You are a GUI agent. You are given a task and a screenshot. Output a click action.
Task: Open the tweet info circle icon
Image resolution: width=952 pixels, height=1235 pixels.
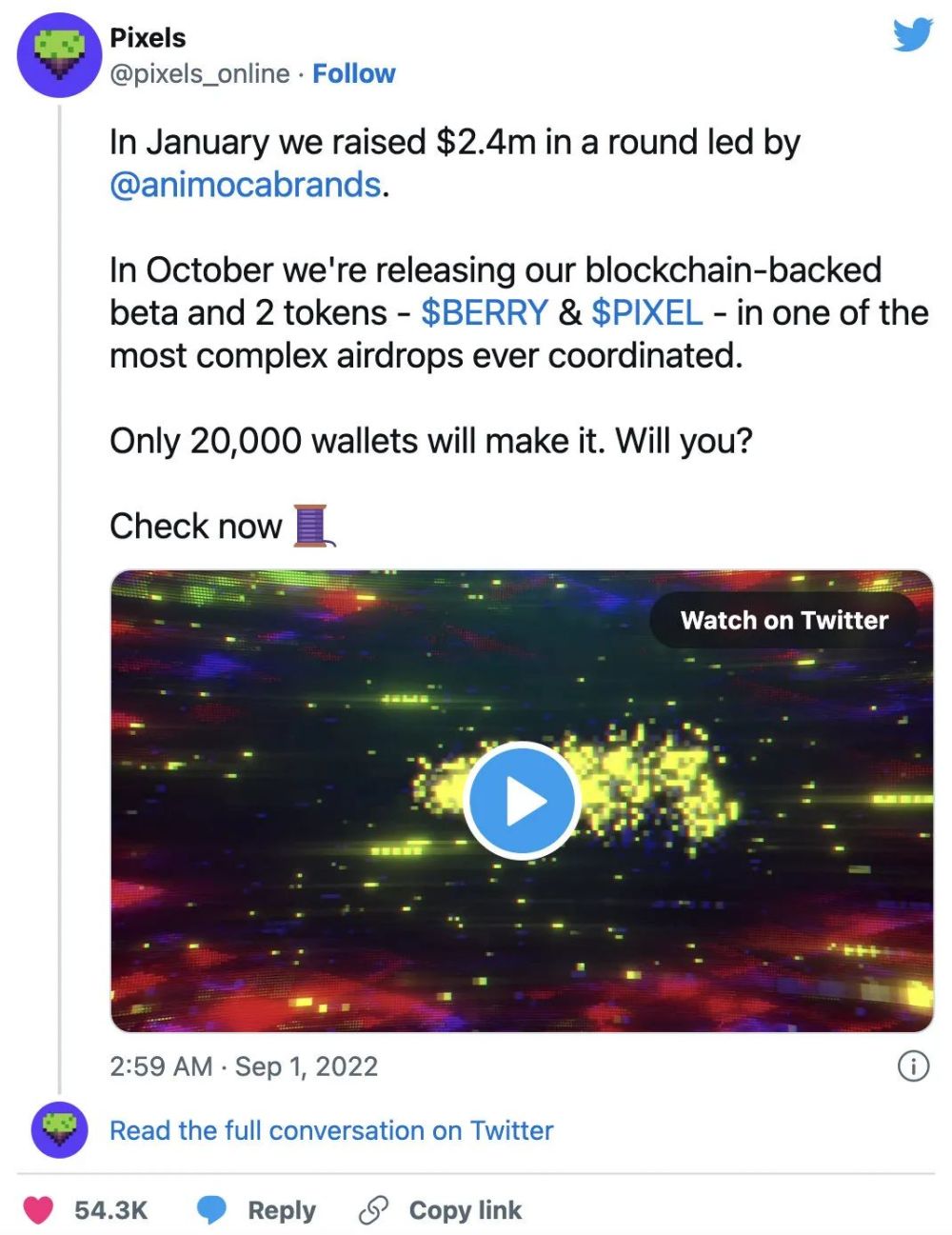point(913,1066)
